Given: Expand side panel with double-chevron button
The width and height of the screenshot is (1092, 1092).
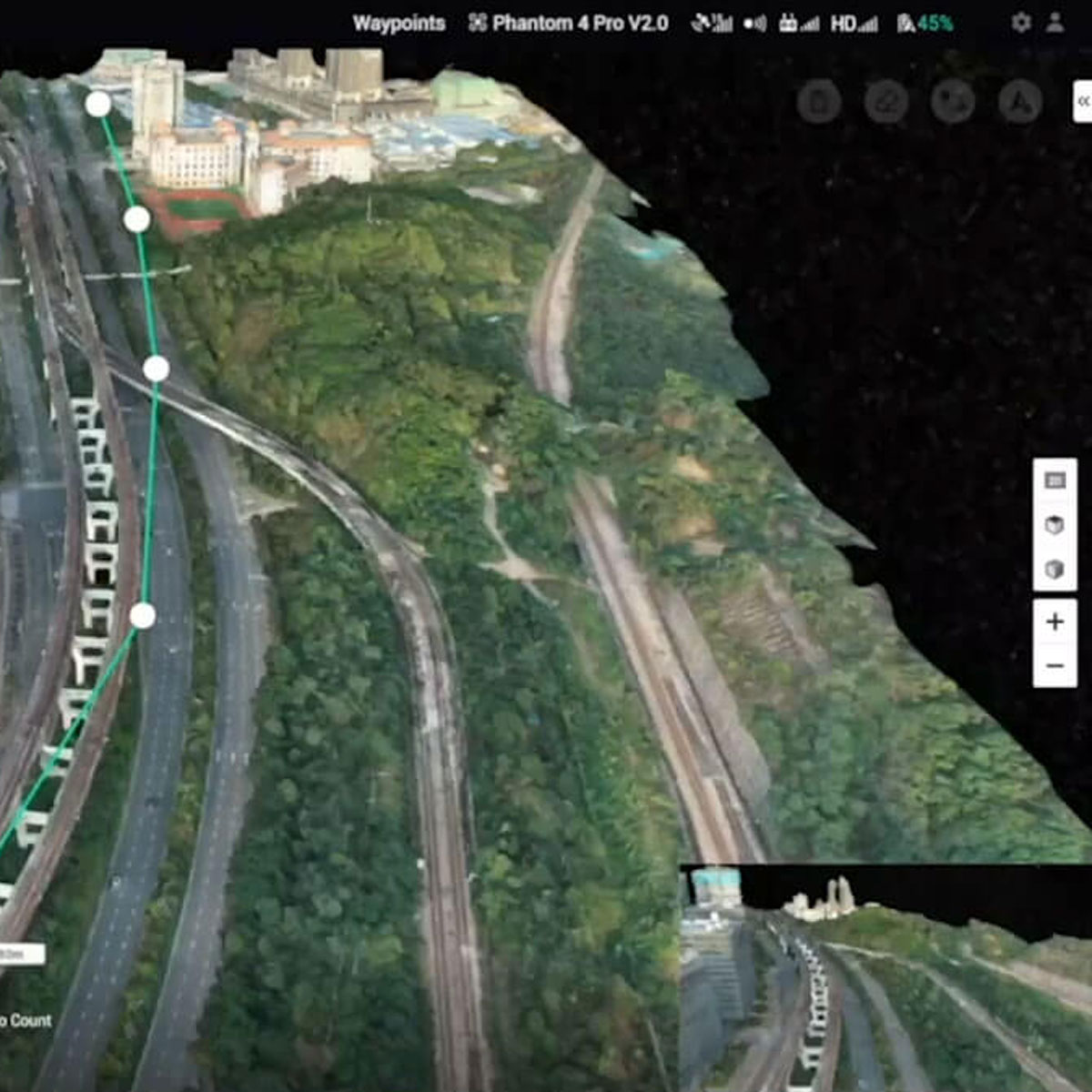Looking at the screenshot, I should pos(1082,101).
